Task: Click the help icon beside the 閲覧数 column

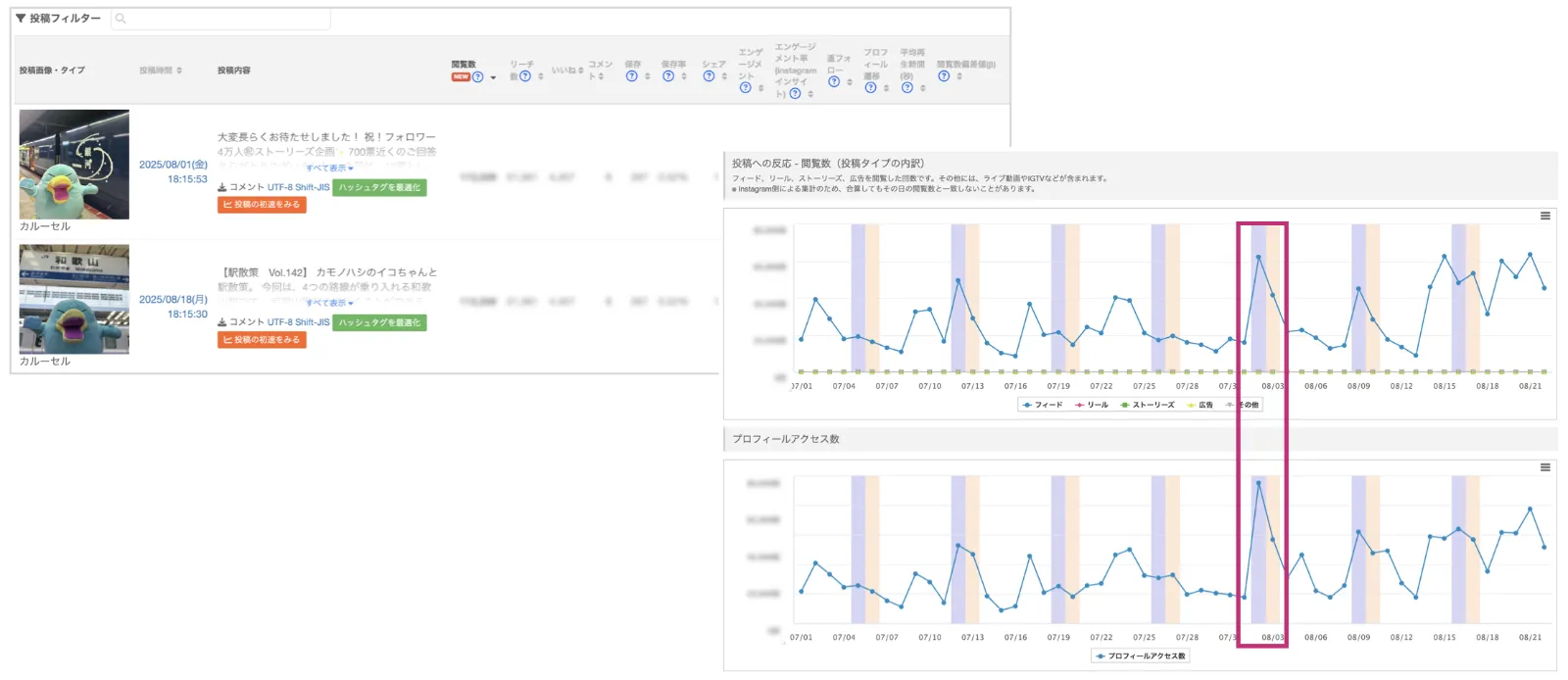Action: point(478,77)
